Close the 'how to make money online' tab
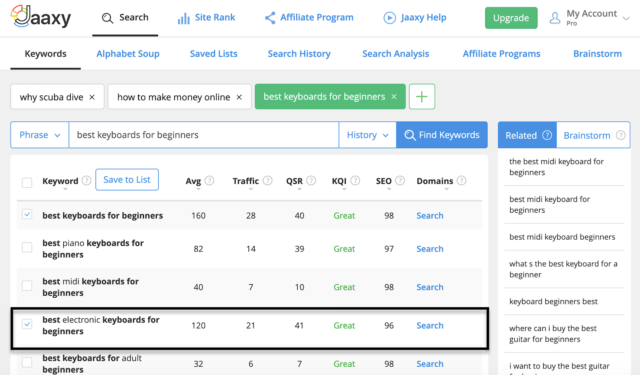The height and width of the screenshot is (375, 640). (239, 97)
